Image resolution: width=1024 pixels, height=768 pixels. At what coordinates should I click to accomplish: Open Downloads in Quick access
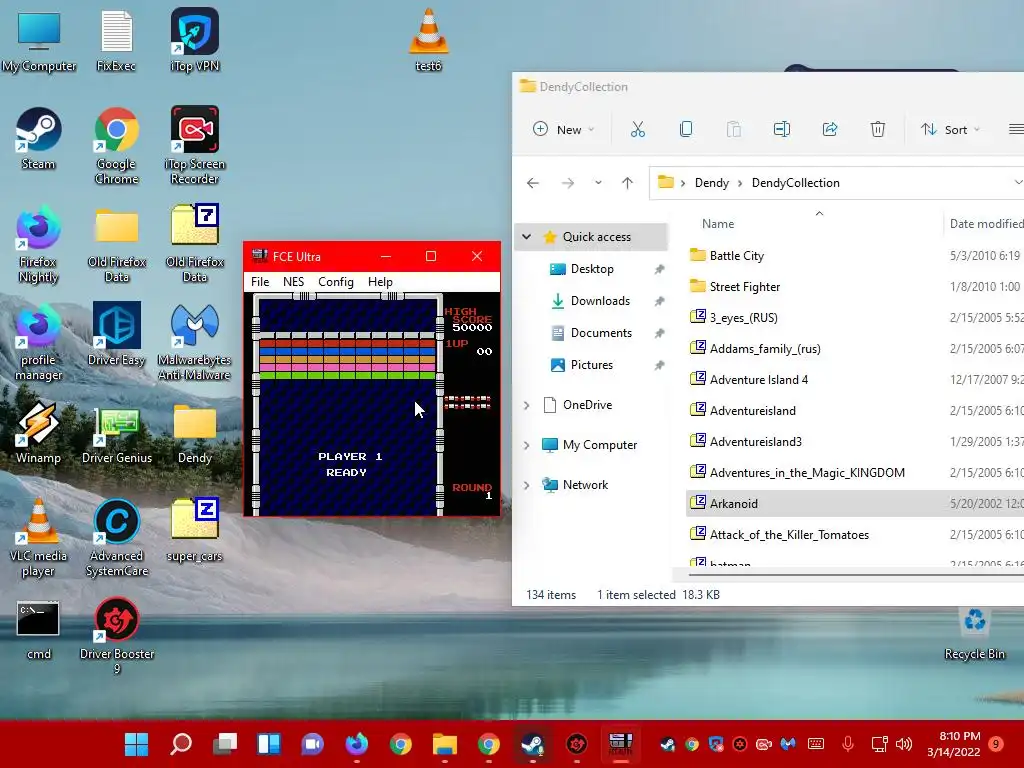click(x=600, y=301)
